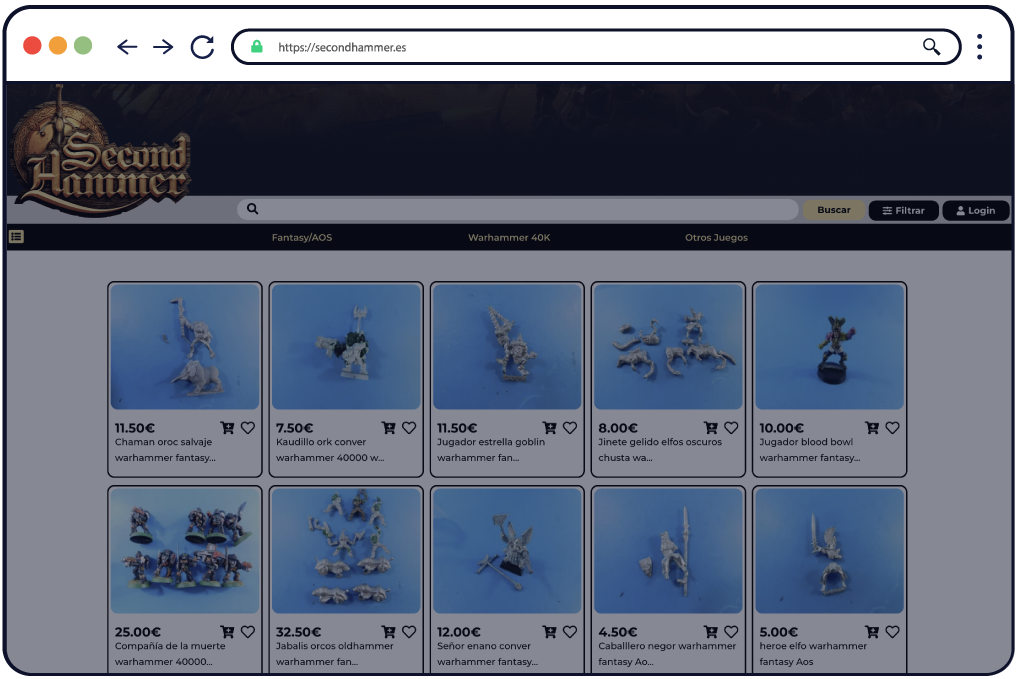
Task: Open Jugador estrella goblin product image
Action: [x=507, y=346]
